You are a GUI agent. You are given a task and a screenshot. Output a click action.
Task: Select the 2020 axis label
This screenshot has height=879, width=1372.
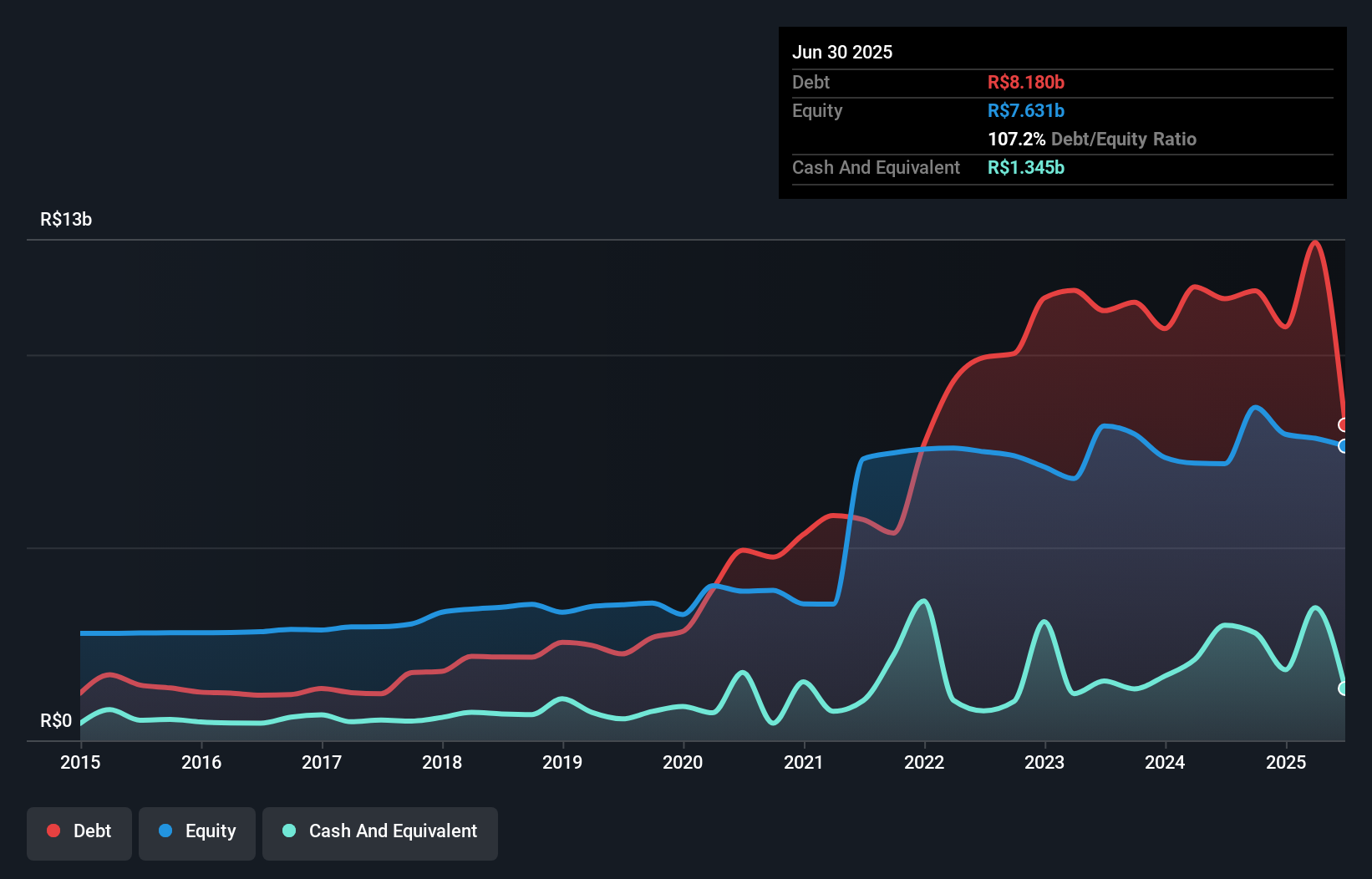683,762
